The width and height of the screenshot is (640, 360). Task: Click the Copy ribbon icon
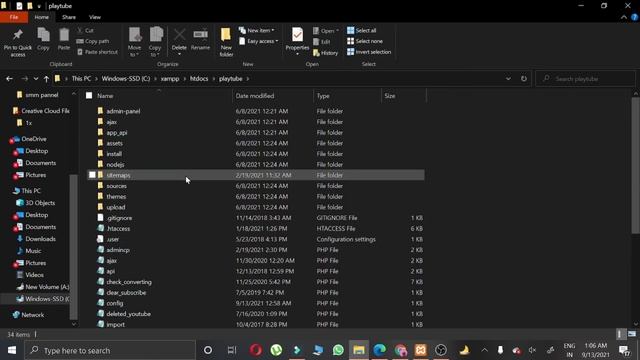click(43, 40)
